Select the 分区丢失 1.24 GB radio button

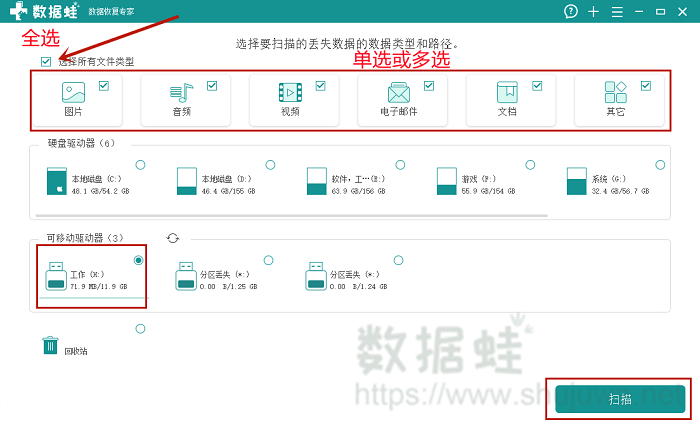coord(399,260)
